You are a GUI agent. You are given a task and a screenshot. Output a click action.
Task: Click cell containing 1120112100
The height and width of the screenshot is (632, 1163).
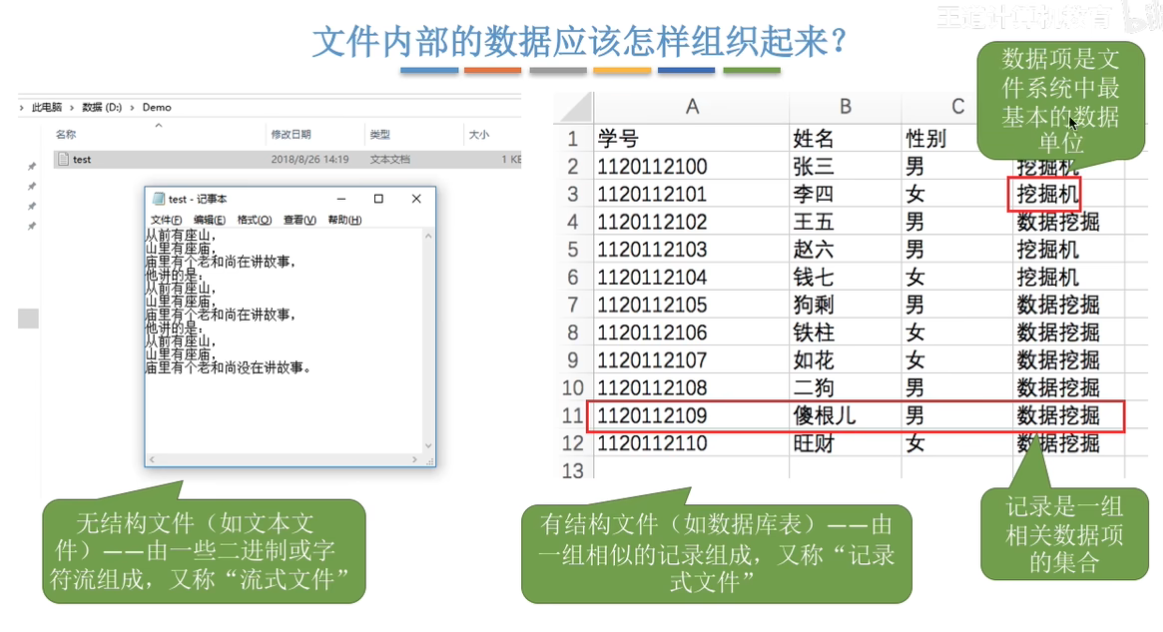pos(691,166)
